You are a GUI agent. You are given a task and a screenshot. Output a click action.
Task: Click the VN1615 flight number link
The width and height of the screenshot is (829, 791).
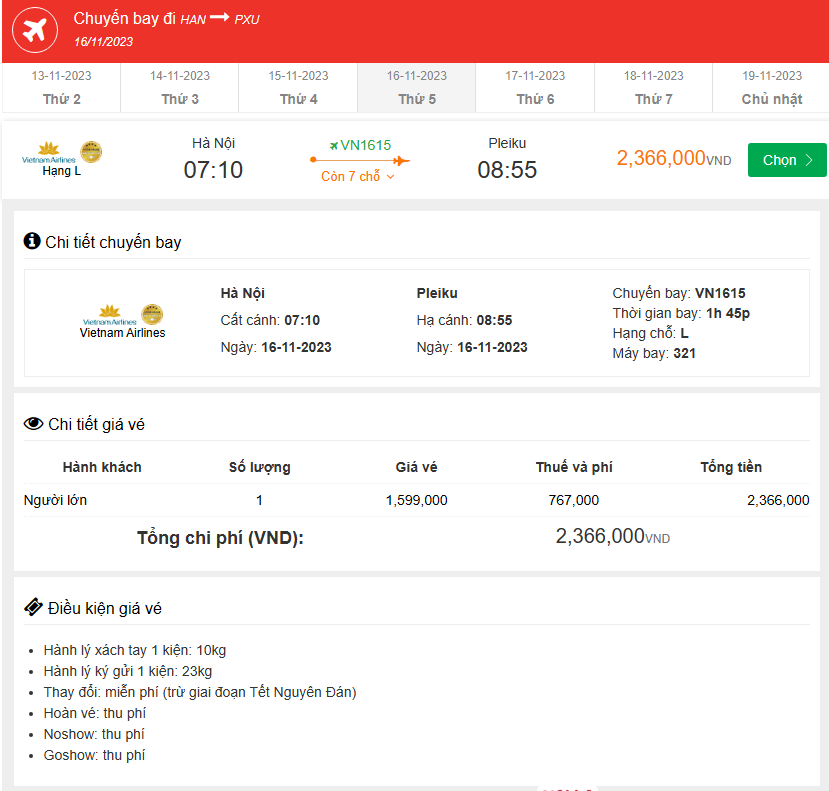pyautogui.click(x=365, y=145)
